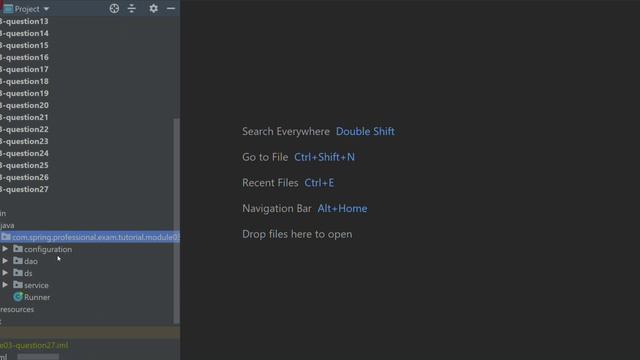Click the configuration folder icon
This screenshot has width=640, height=360.
(18, 249)
